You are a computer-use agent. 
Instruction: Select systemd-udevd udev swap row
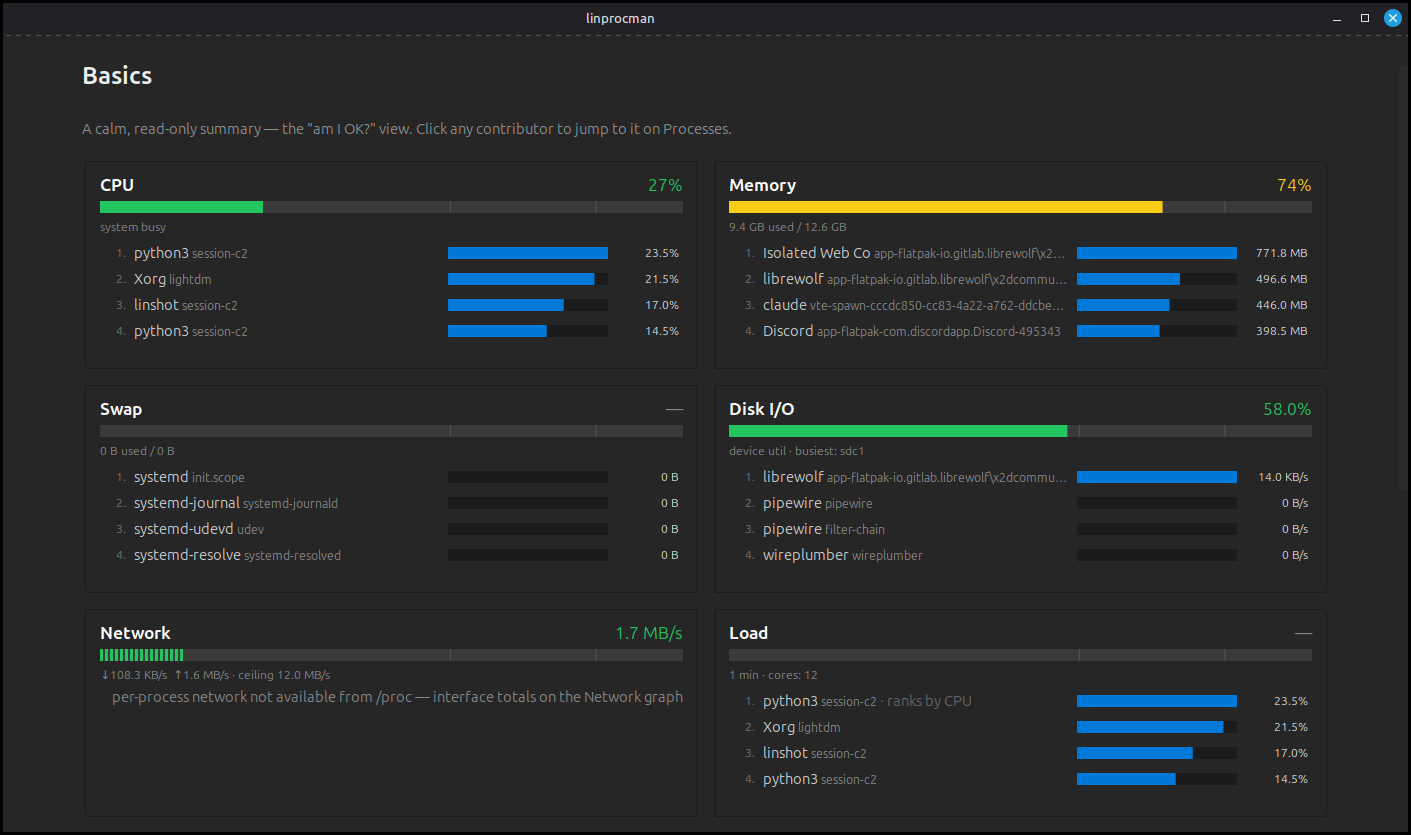coord(391,529)
